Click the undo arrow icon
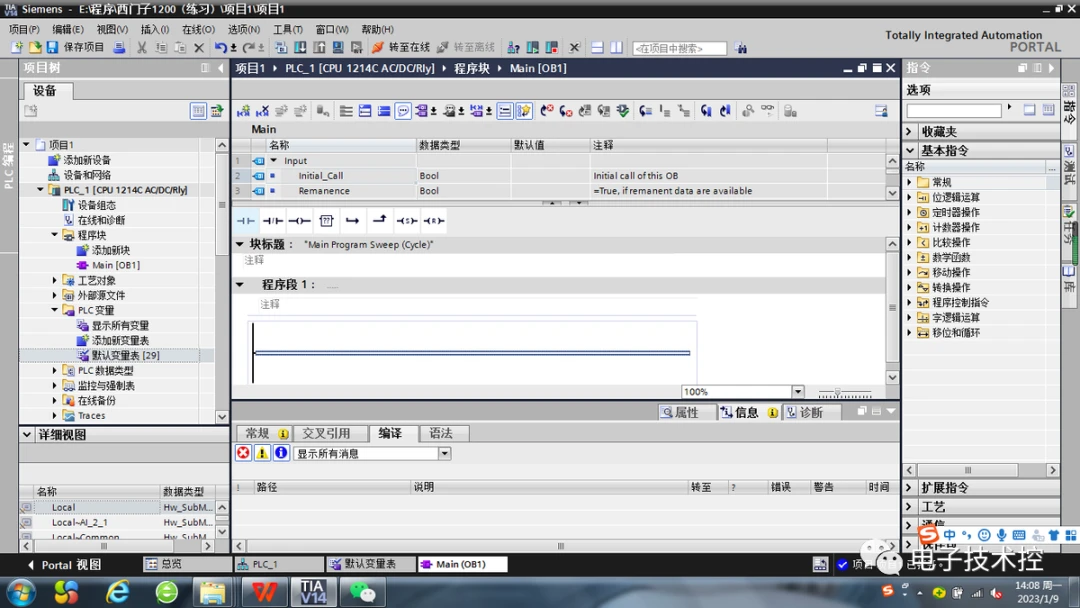This screenshot has height=608, width=1080. click(220, 48)
